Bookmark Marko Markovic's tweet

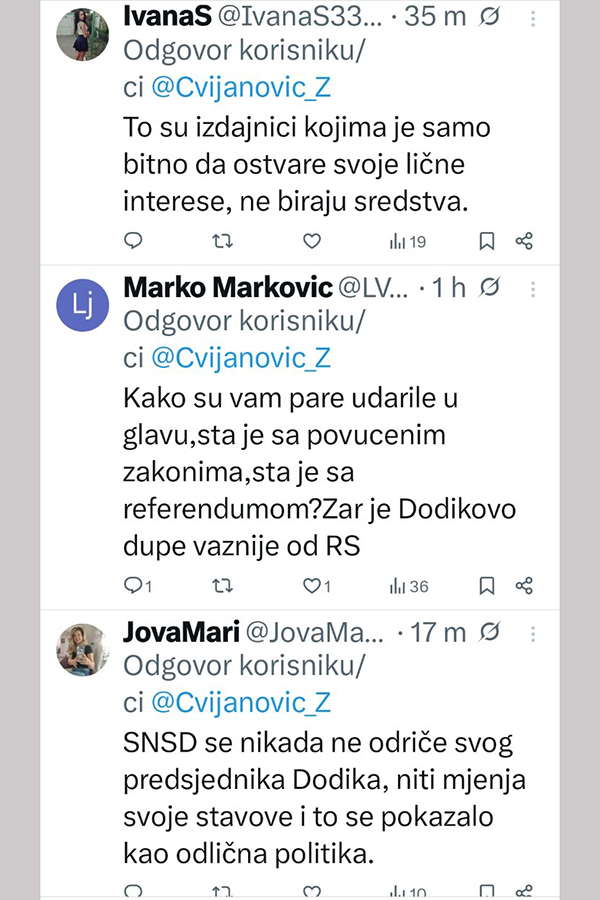(x=486, y=585)
